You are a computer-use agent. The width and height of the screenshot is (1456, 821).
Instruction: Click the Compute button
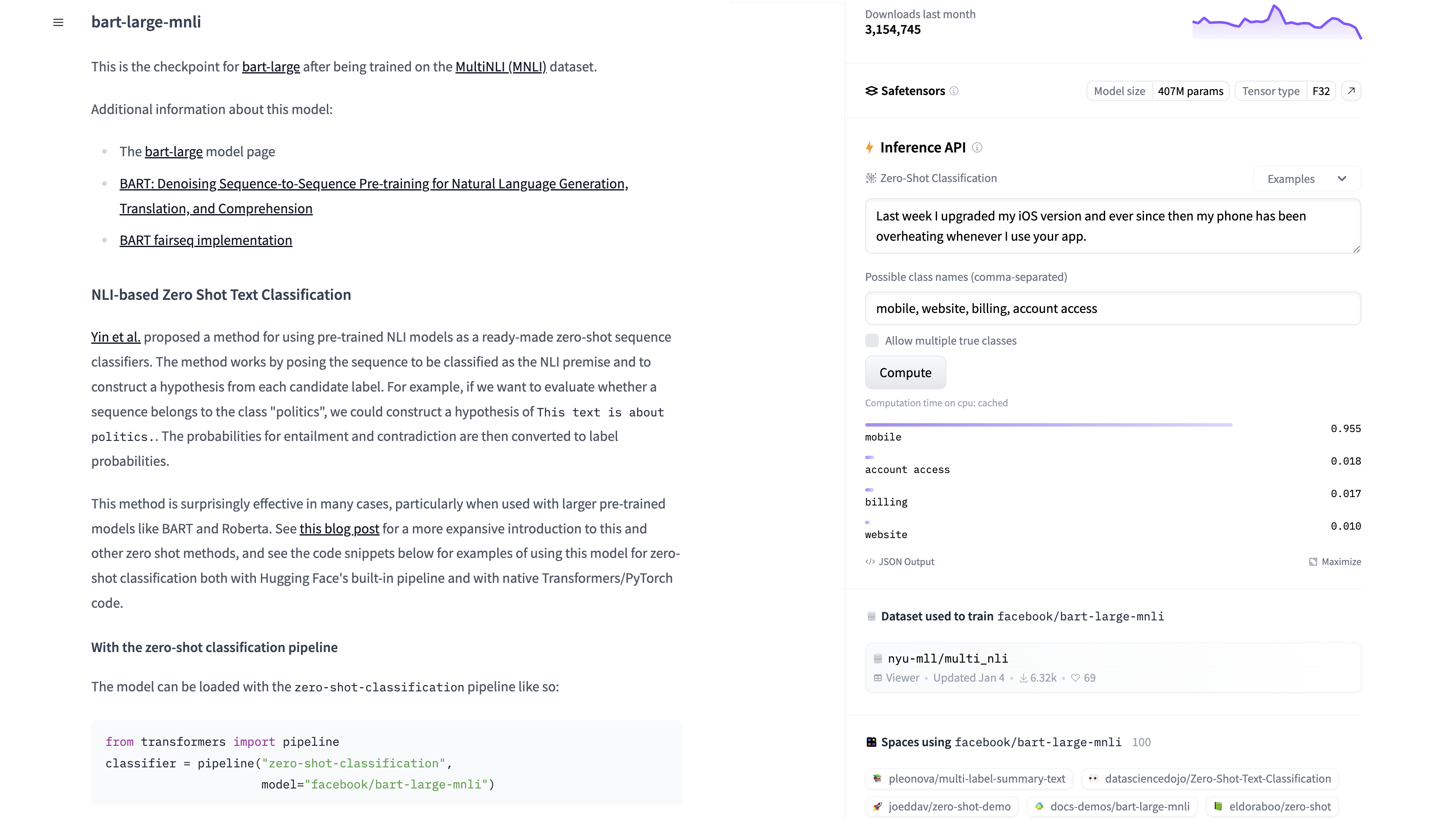click(x=905, y=372)
